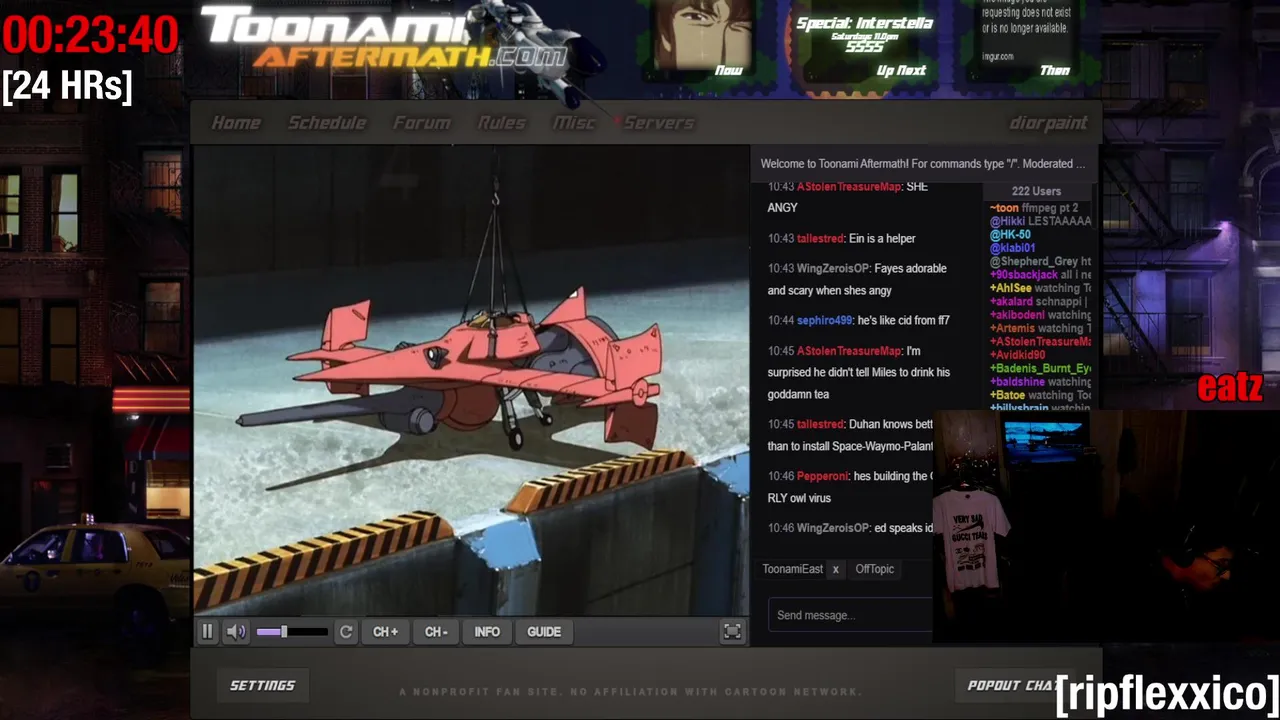The image size is (1280, 720).
Task: Open the channel GUIDE
Action: (x=544, y=632)
